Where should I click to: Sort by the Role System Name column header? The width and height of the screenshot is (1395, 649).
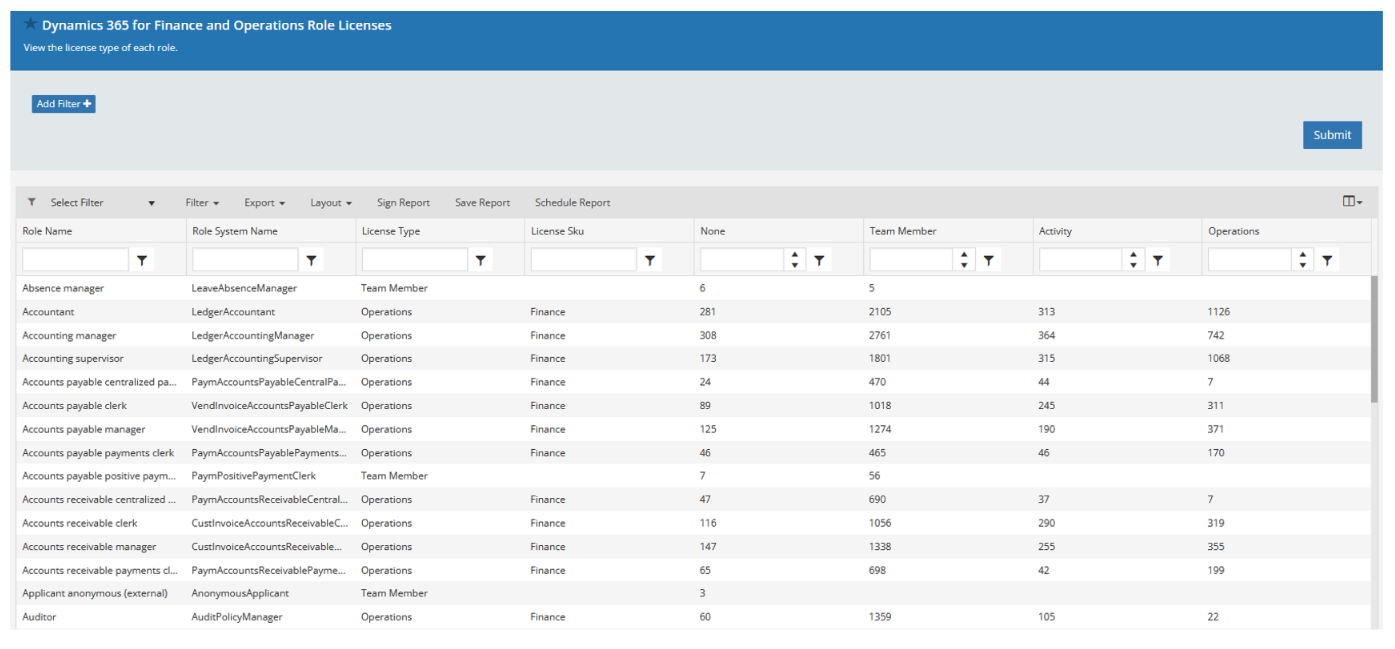click(234, 231)
